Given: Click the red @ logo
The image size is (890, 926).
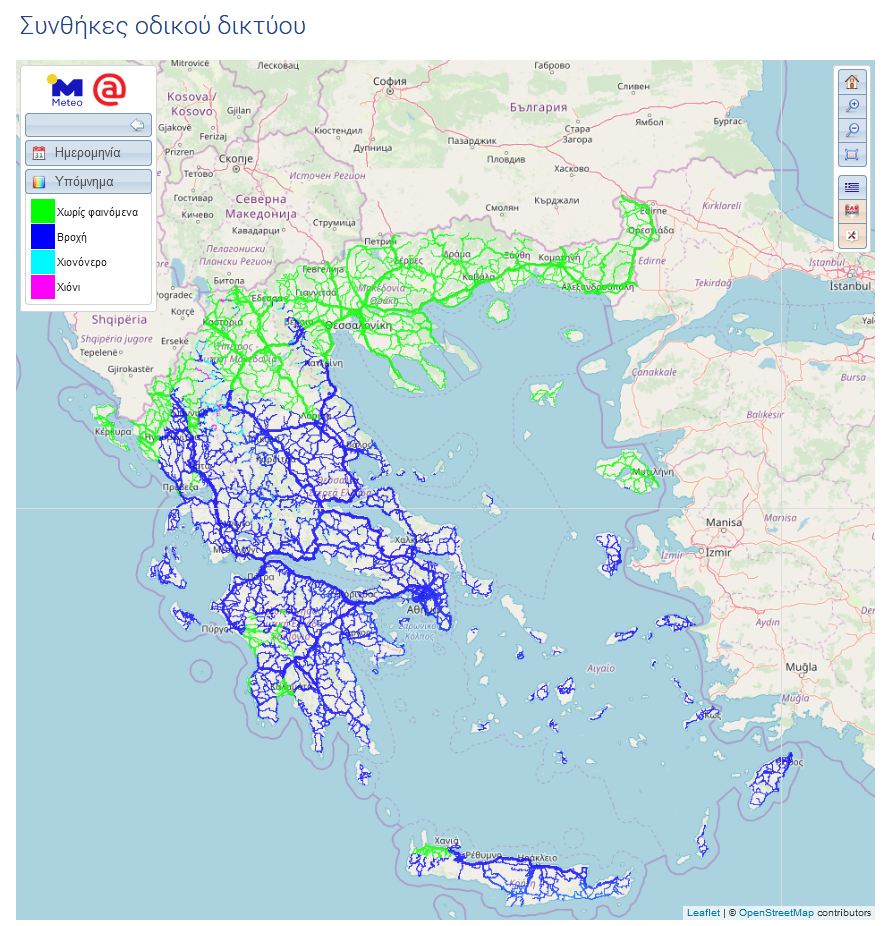Looking at the screenshot, I should coord(109,89).
